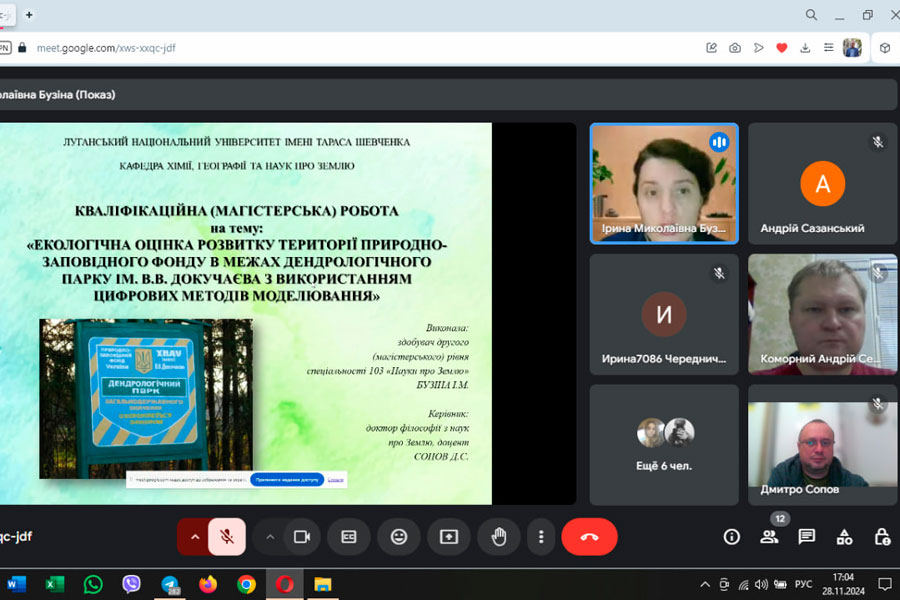This screenshot has width=900, height=600.
Task: Show the participants list panel
Action: pyautogui.click(x=769, y=537)
